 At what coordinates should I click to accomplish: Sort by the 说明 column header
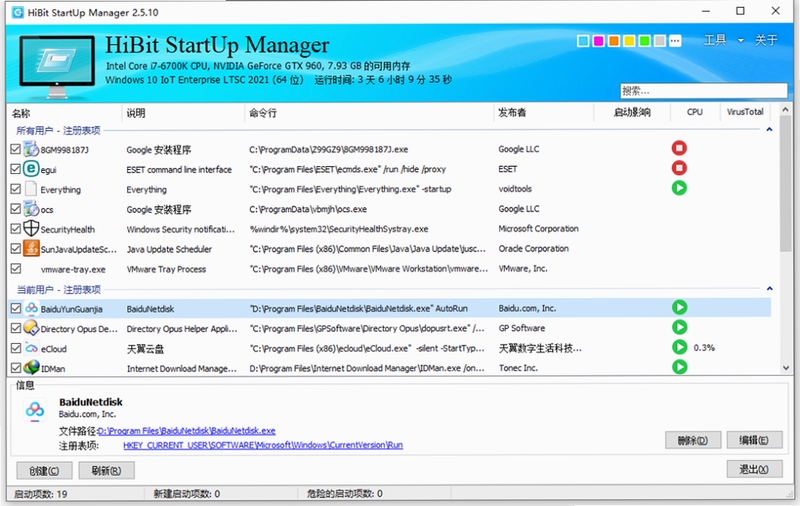click(x=183, y=113)
